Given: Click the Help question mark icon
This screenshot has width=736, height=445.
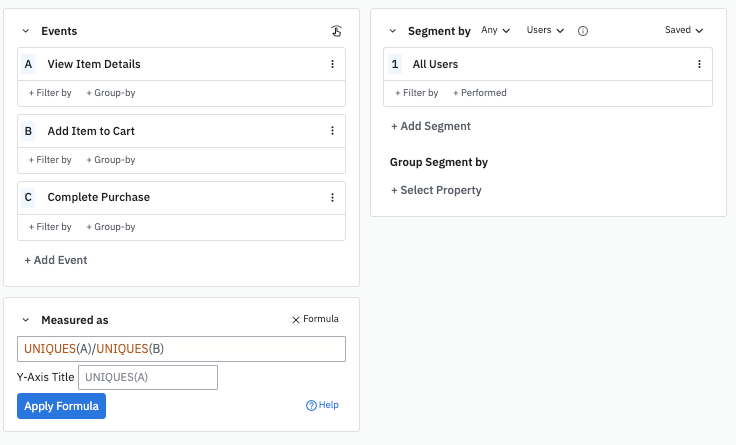Looking at the screenshot, I should click(311, 405).
